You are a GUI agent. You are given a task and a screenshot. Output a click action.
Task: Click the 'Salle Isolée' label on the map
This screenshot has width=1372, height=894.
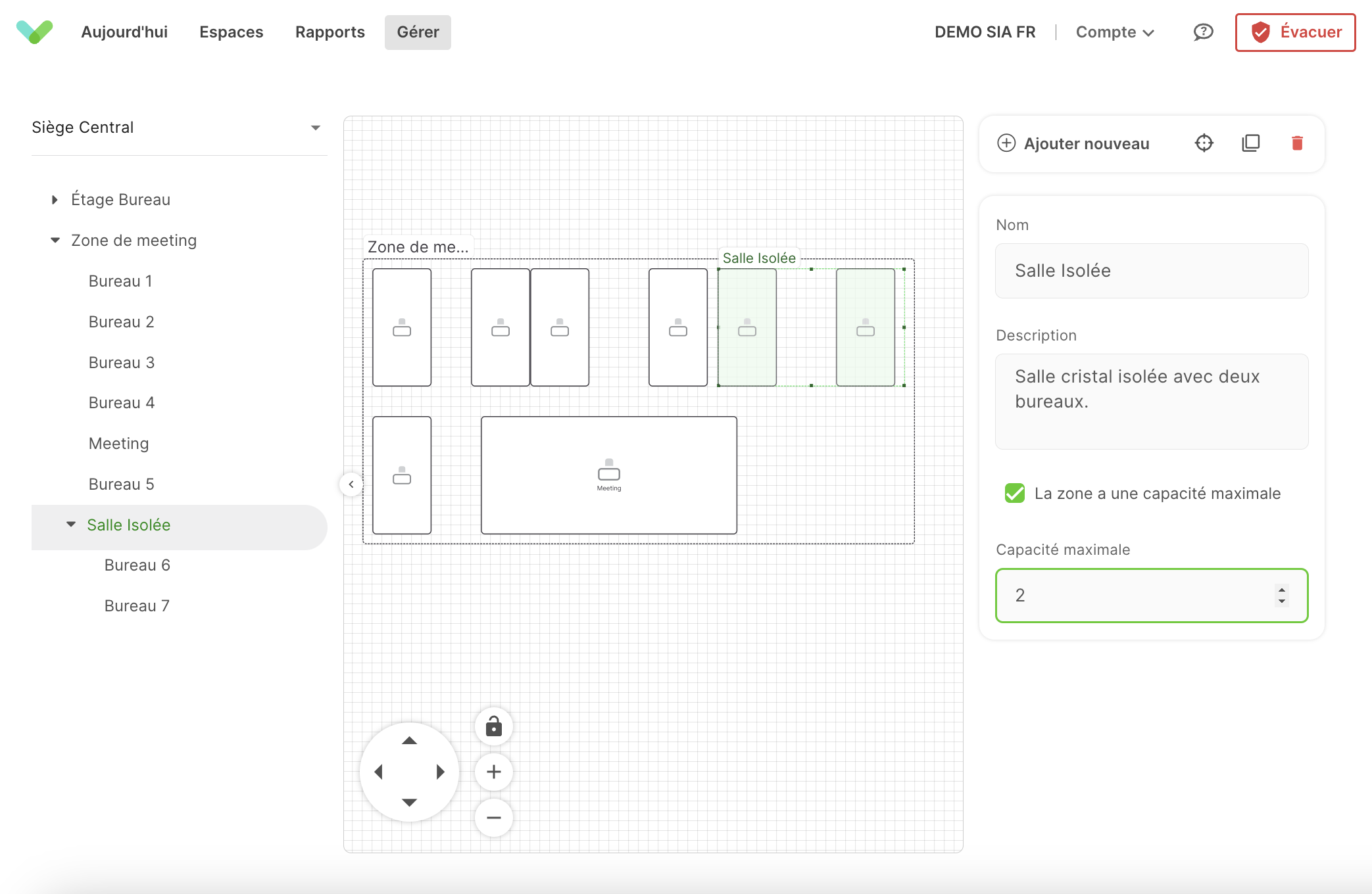pyautogui.click(x=759, y=258)
